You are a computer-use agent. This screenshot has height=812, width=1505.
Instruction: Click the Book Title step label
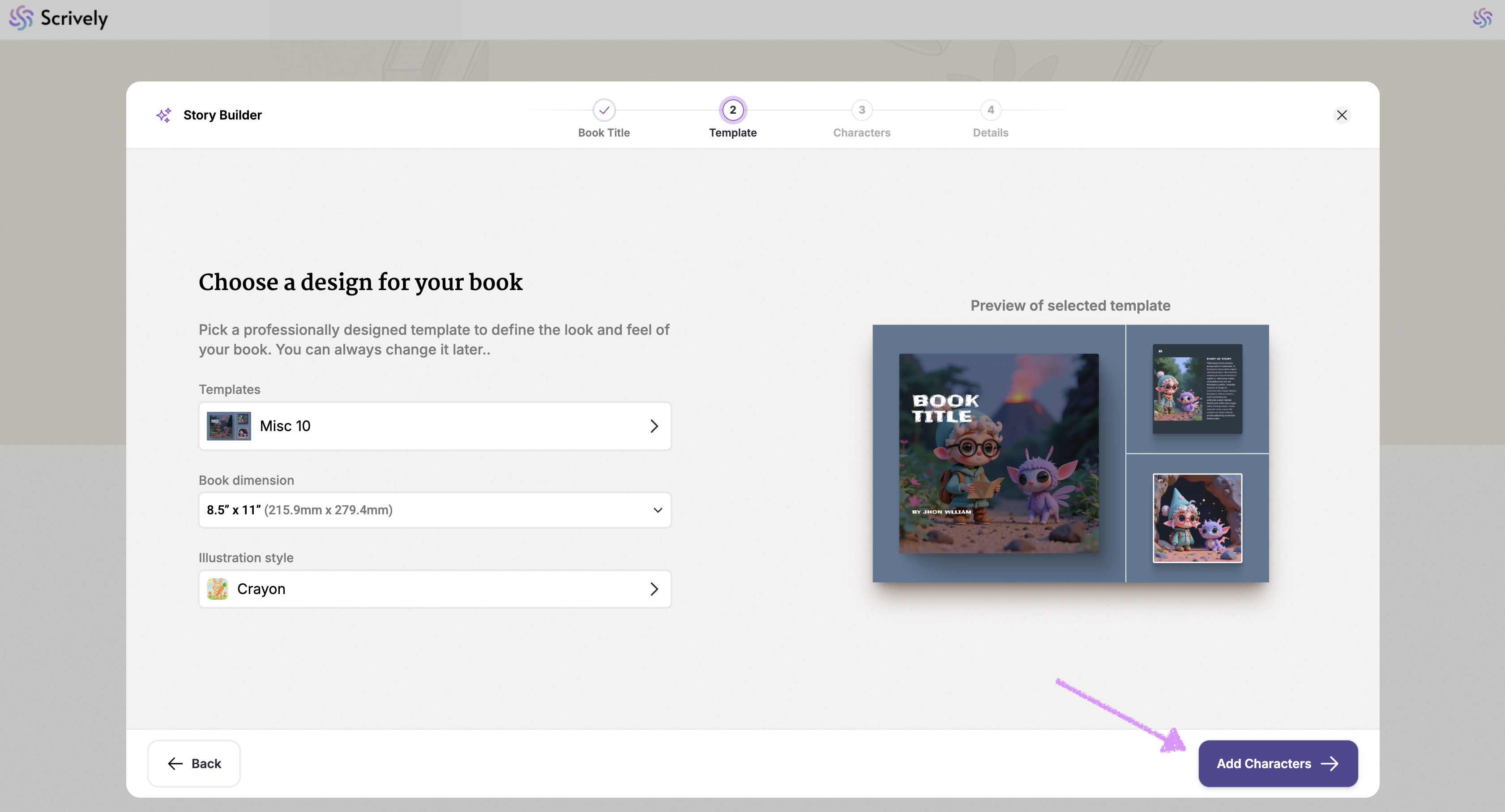click(603, 132)
